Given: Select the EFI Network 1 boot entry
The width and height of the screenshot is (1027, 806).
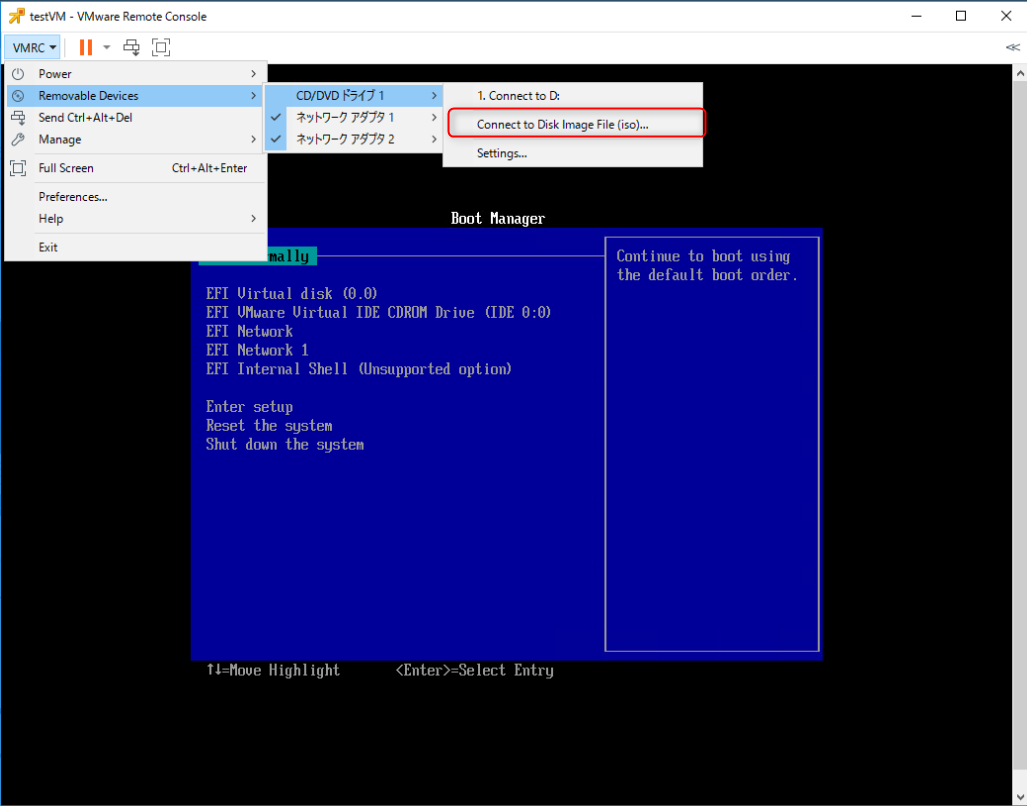Looking at the screenshot, I should [257, 350].
